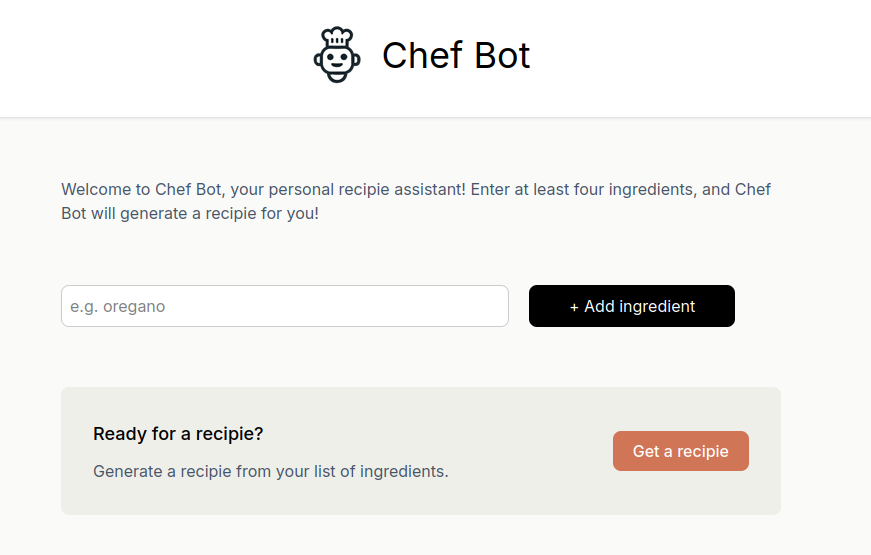Click the "e.g. oregano" placeholder text
The image size is (871, 555).
118,307
